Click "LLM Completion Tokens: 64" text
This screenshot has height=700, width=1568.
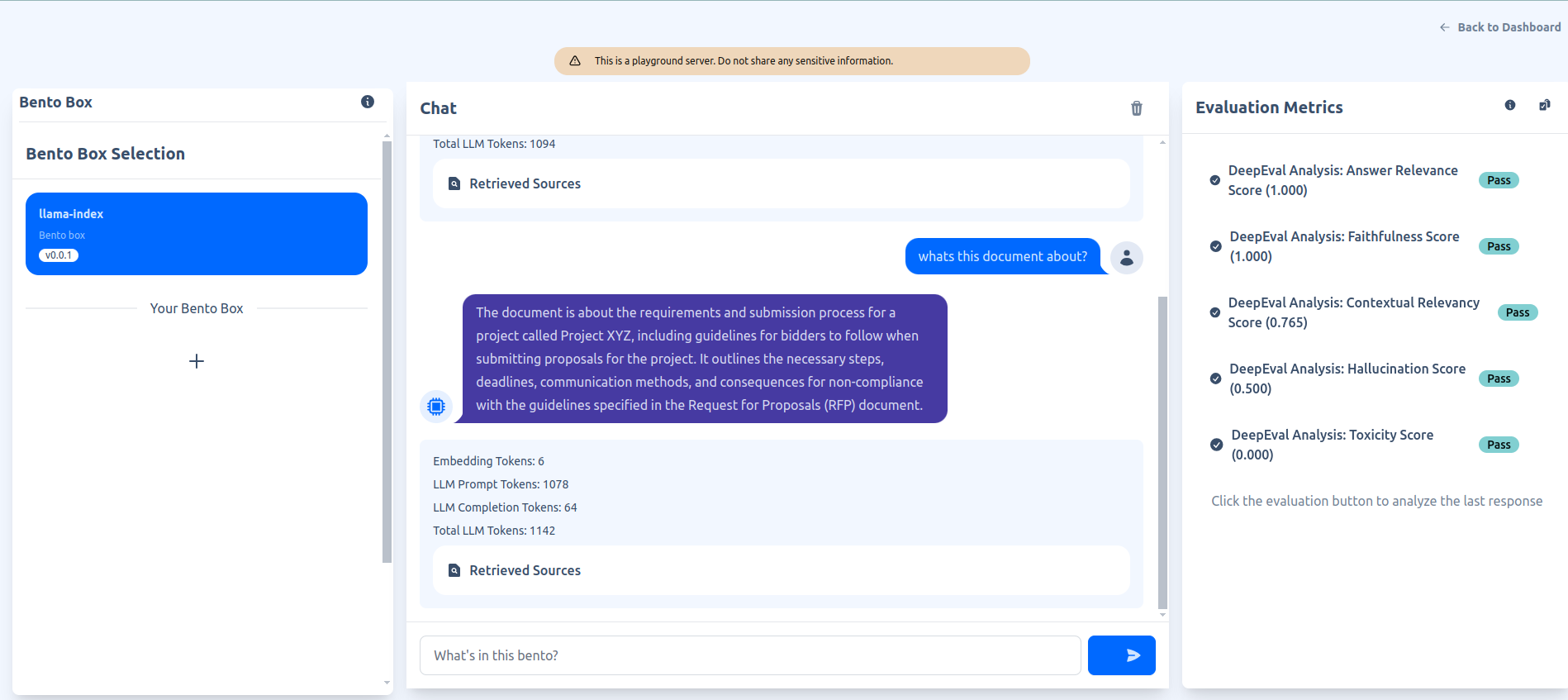point(505,507)
